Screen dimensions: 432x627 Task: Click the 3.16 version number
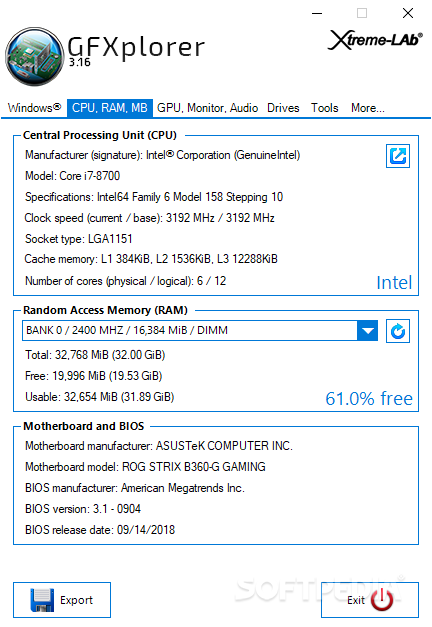80,62
